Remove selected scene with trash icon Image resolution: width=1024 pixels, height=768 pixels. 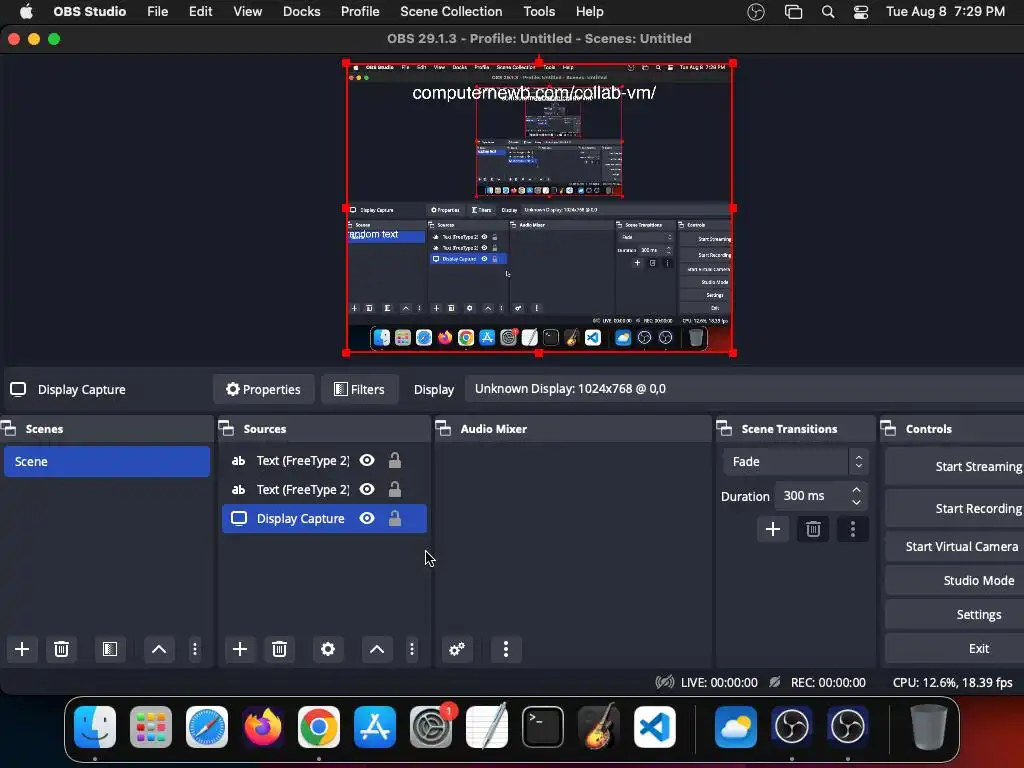(x=61, y=649)
